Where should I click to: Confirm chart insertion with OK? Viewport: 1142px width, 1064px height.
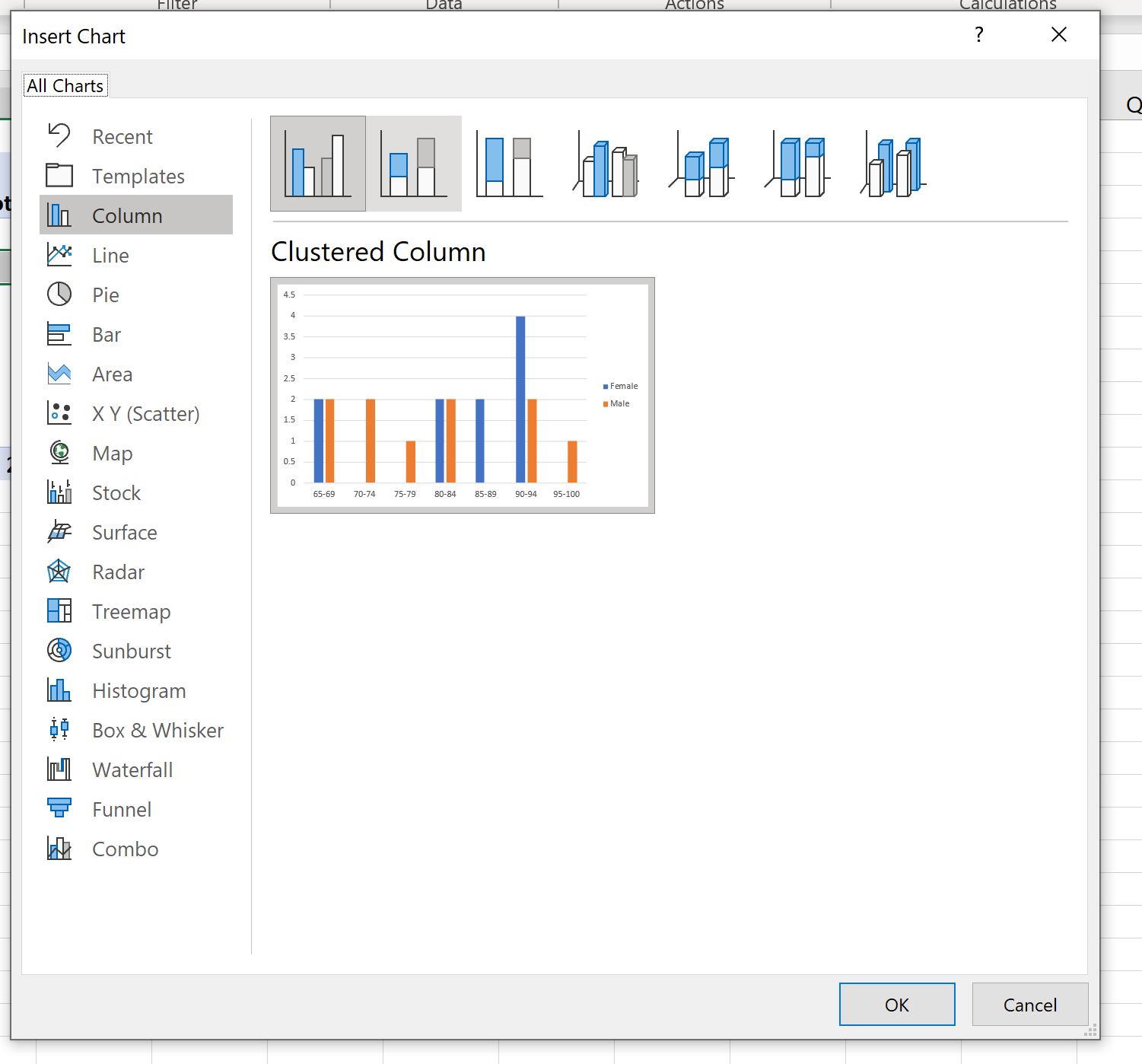[x=896, y=1005]
